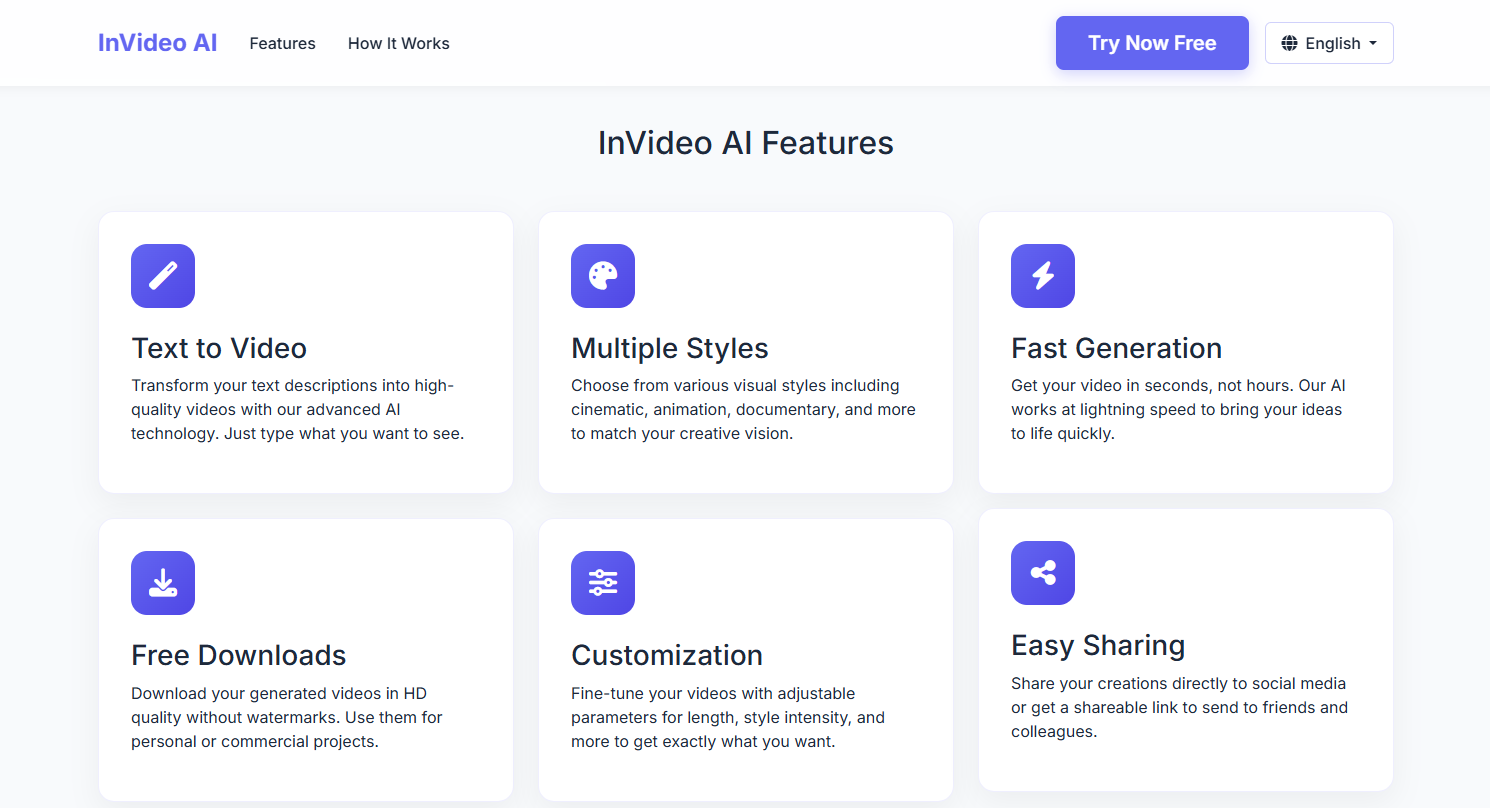
Task: Click the text starting 'Get your video in seconds'
Action: [1179, 410]
